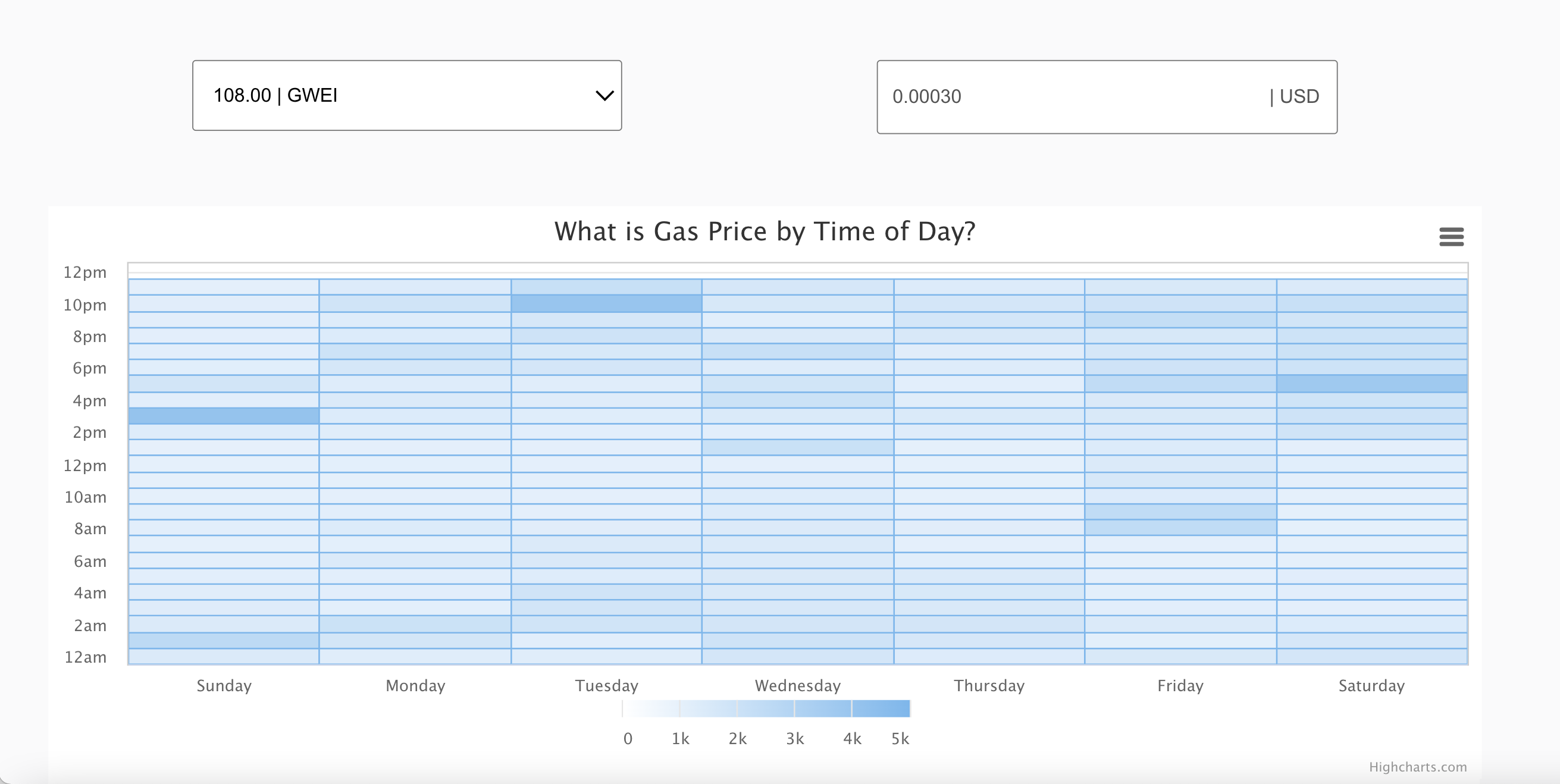Click the chevron on the 108.00 GWEI selector
The height and width of the screenshot is (784, 1560).
pos(603,95)
